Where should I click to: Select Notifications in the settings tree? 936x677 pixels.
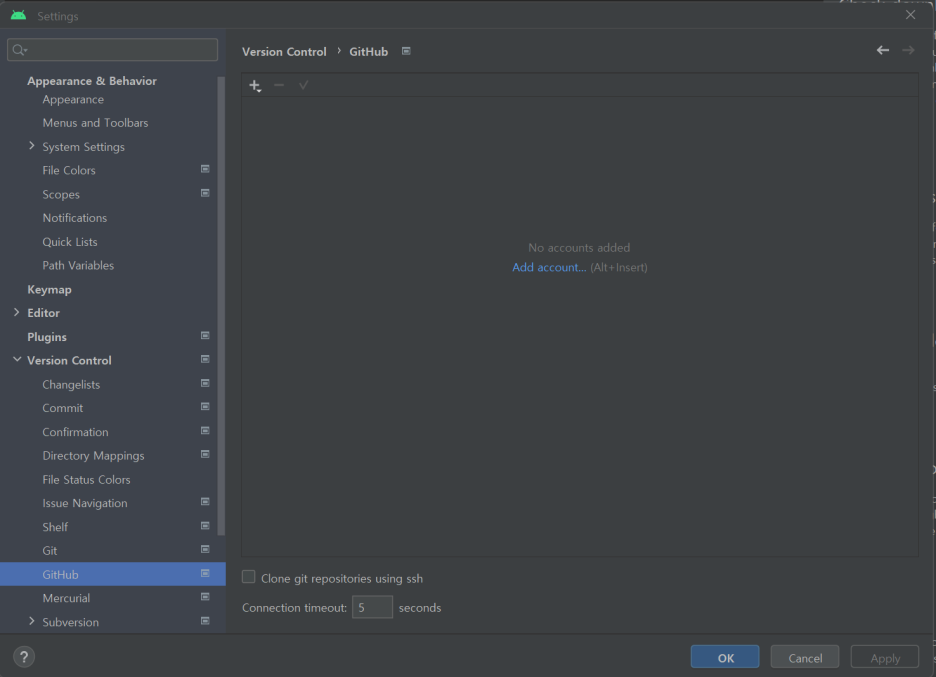coord(75,218)
